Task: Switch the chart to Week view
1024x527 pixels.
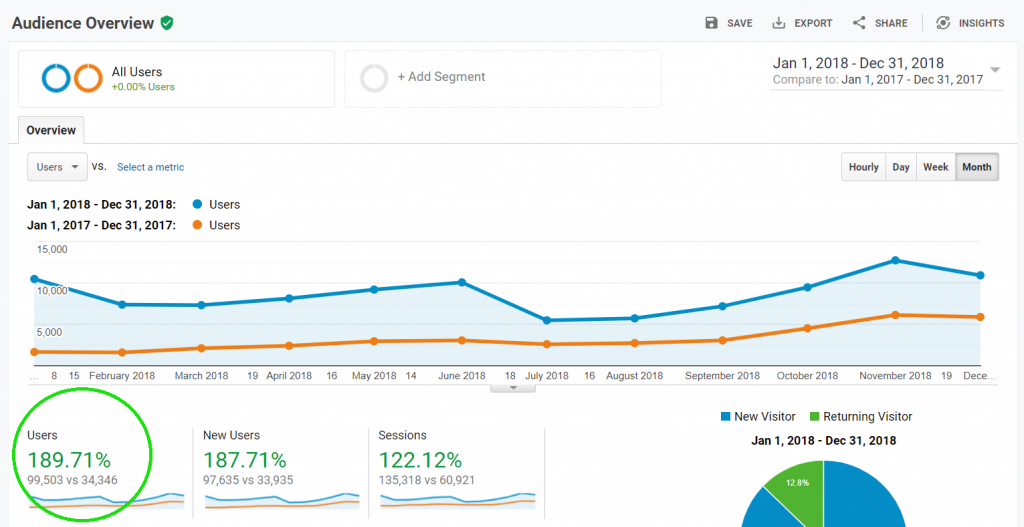Action: coord(935,167)
